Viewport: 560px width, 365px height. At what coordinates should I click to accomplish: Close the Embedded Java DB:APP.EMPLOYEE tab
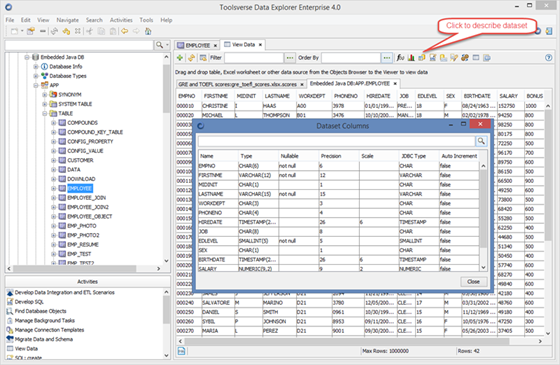pyautogui.click(x=395, y=84)
